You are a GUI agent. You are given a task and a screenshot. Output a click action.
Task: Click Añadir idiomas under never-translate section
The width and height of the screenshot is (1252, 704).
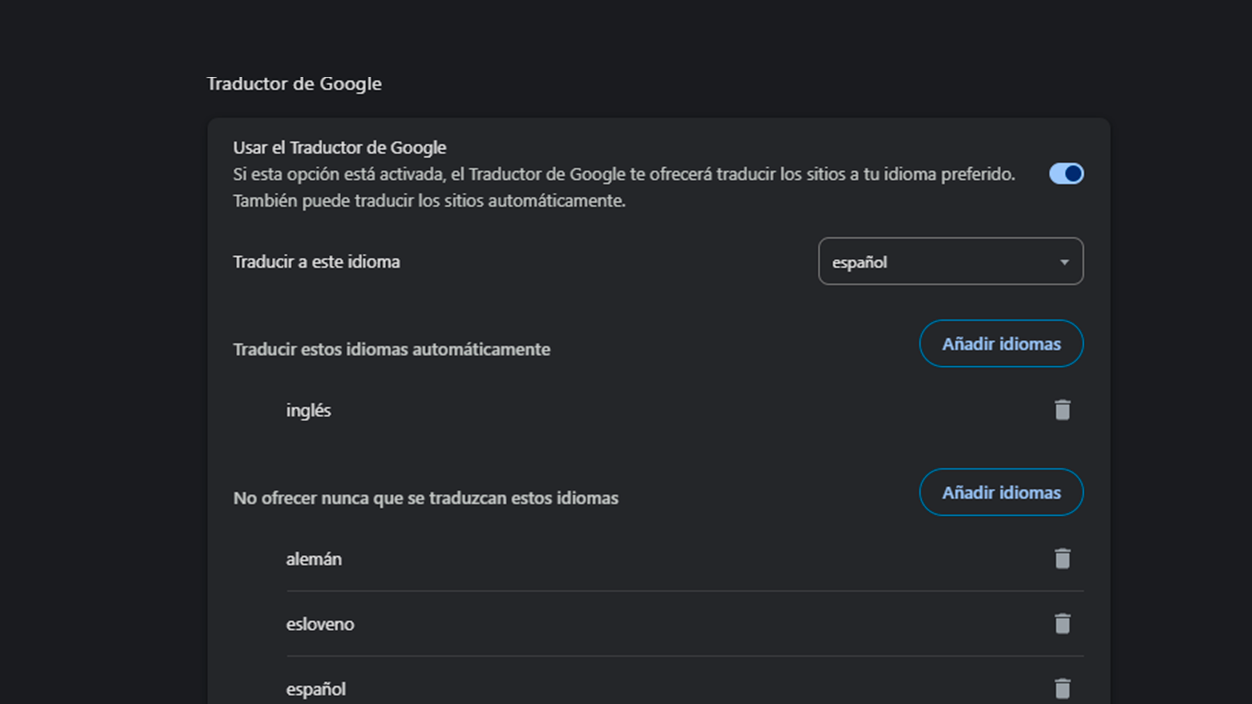point(1001,492)
